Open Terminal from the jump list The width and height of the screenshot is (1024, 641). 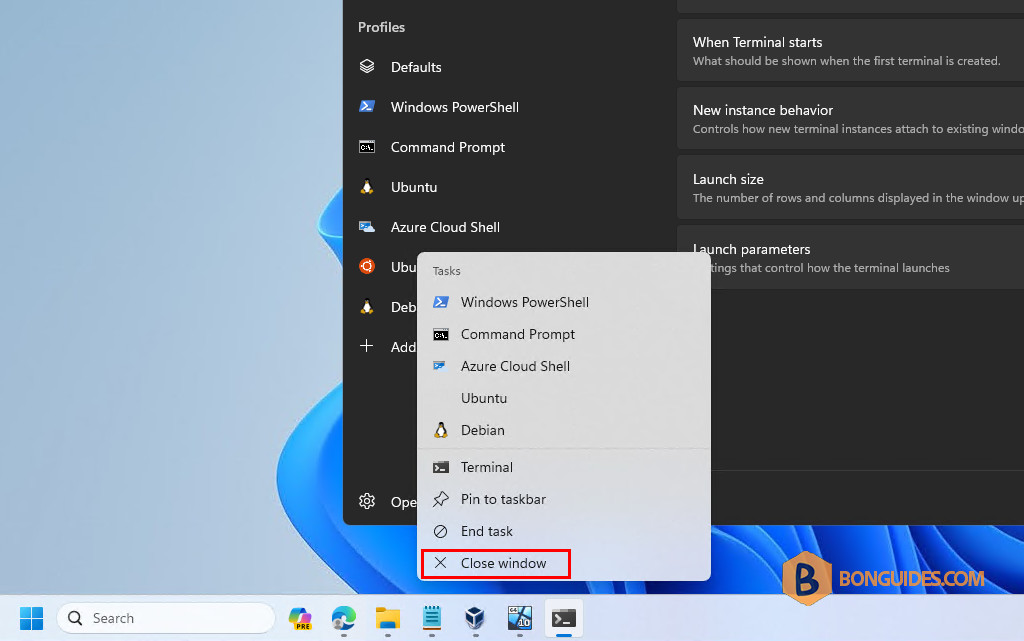point(564,467)
